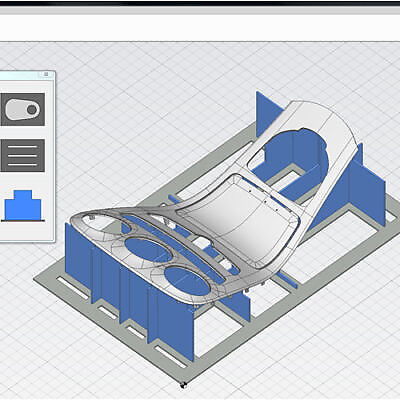Open the three horizontal lines slicing icon

(x=22, y=155)
